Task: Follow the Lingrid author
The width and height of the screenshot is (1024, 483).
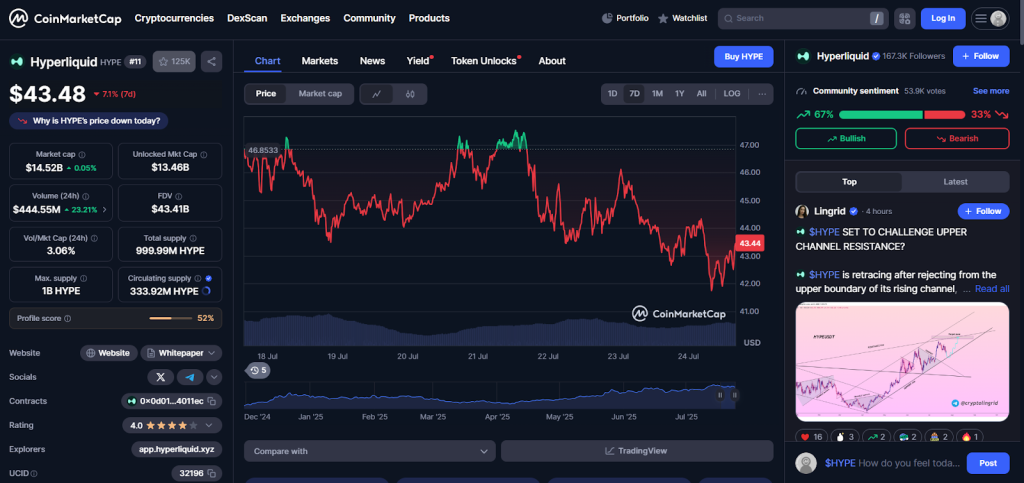Action: coord(984,211)
